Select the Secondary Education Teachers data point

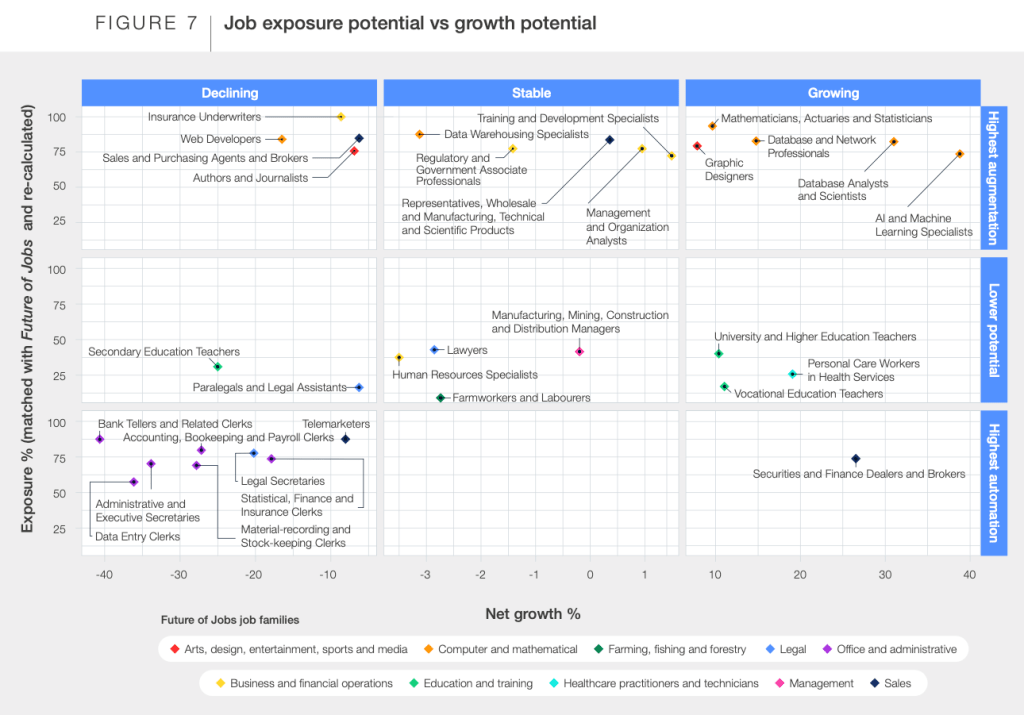217,367
